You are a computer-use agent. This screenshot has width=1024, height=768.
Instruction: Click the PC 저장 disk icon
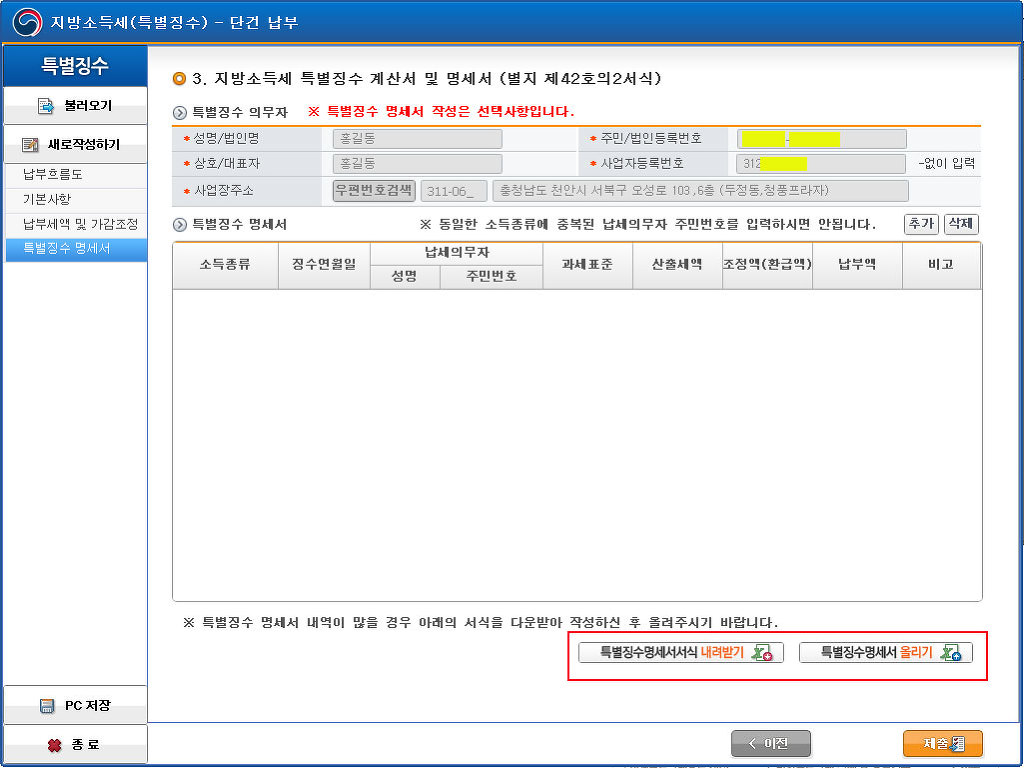[x=47, y=706]
